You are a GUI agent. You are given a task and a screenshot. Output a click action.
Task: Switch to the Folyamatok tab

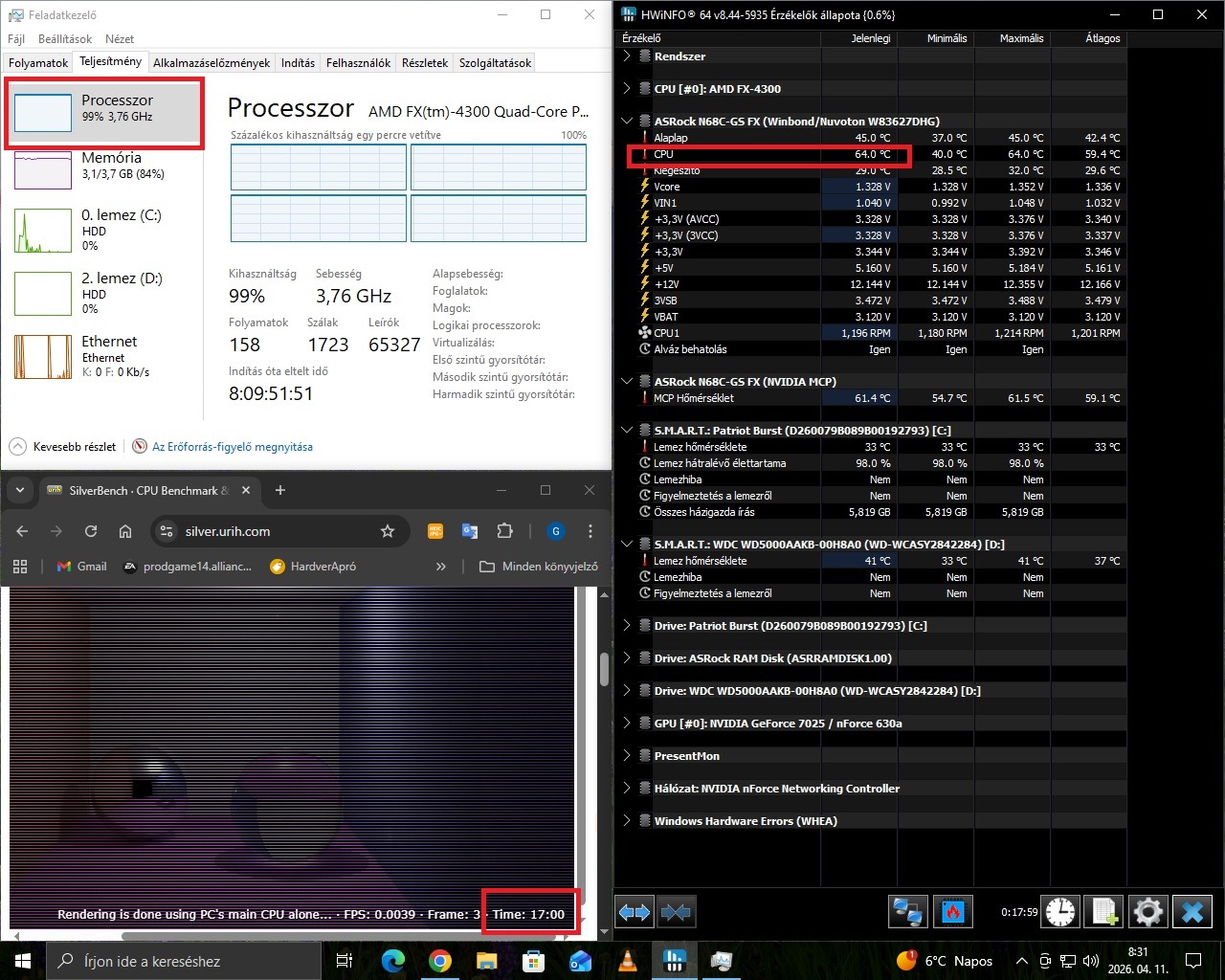coord(38,63)
